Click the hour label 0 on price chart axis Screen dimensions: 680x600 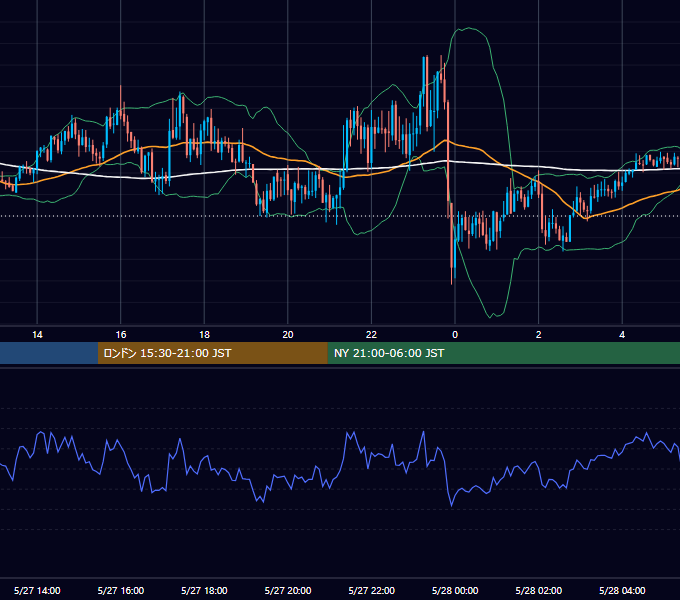[x=455, y=335]
